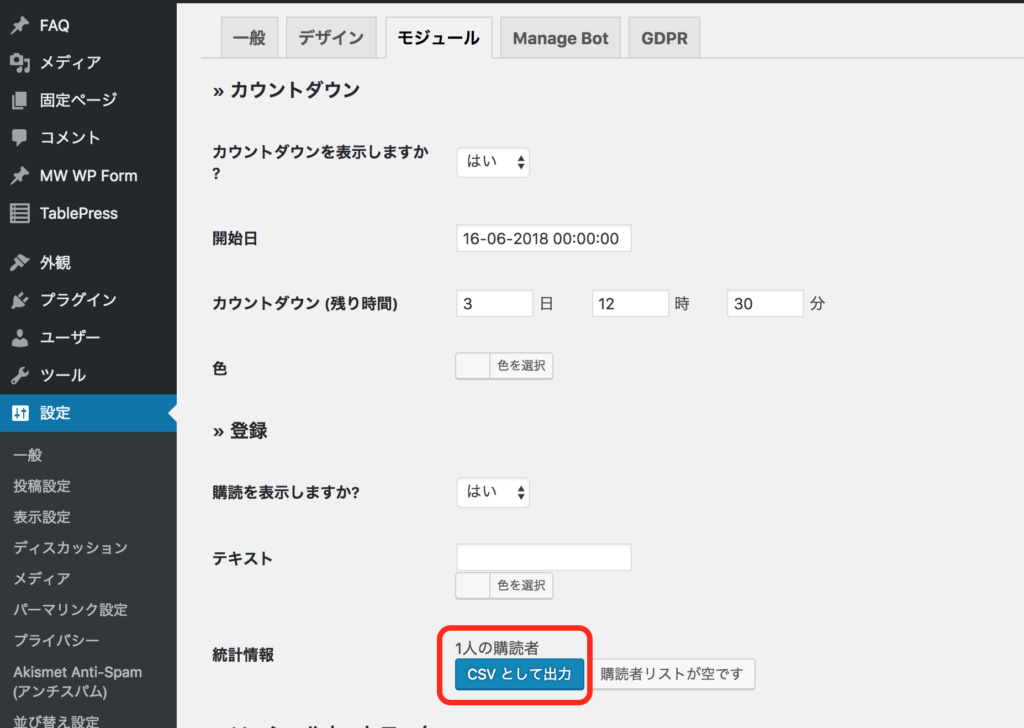Viewport: 1024px width, 728px height.
Task: Open the GDPR tab
Action: click(x=663, y=39)
